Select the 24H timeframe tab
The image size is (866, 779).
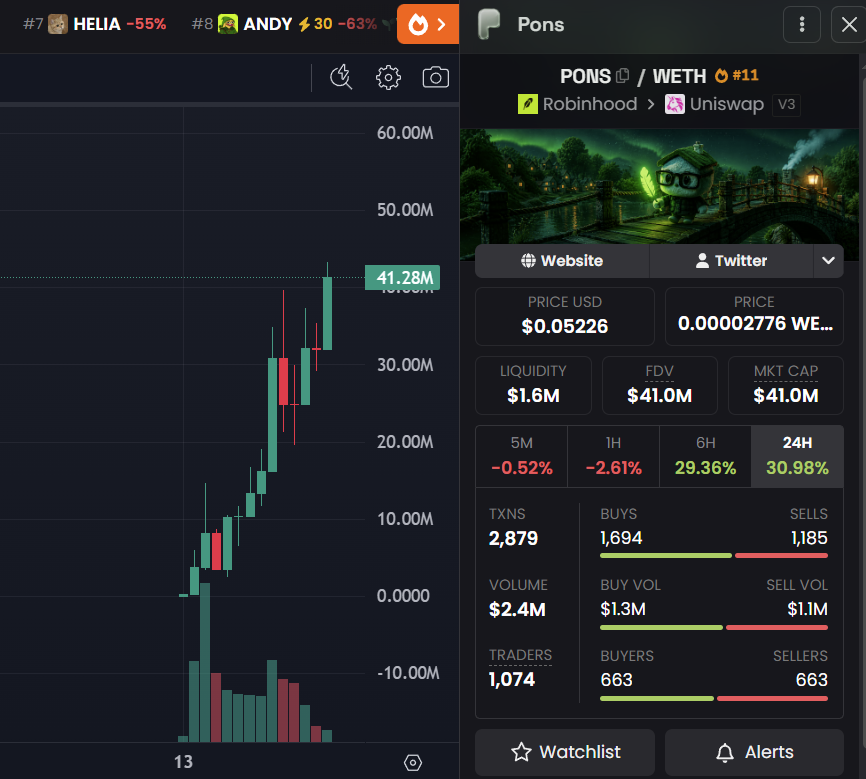tap(797, 456)
